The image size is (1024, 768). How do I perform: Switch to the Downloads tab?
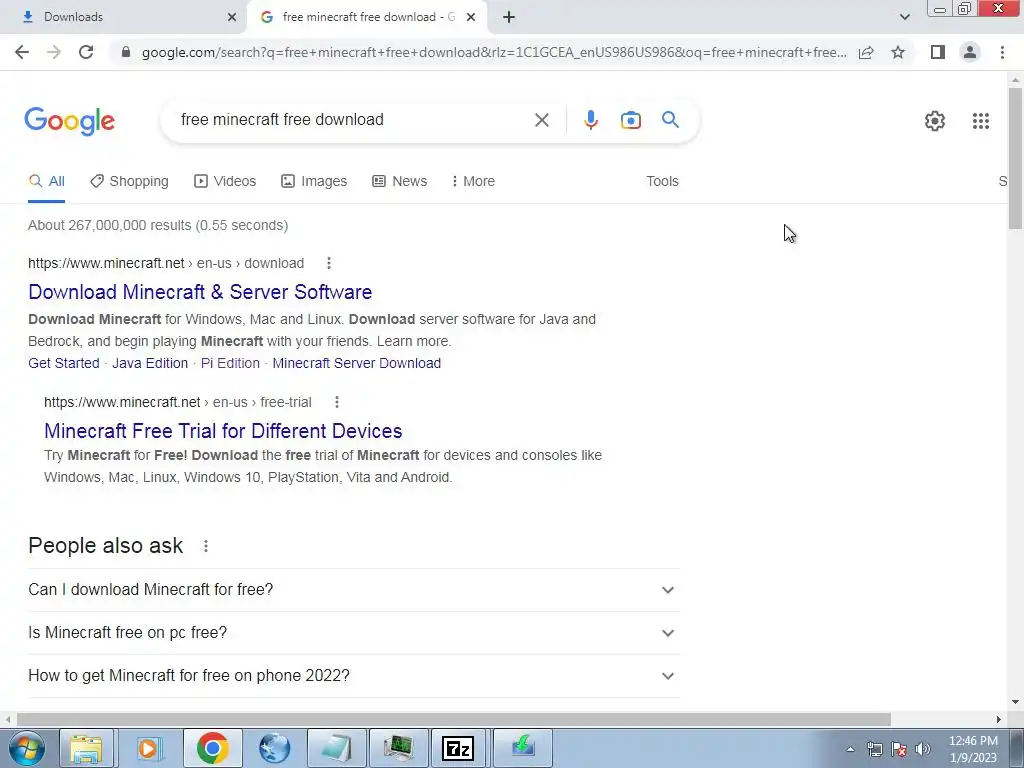pos(124,17)
